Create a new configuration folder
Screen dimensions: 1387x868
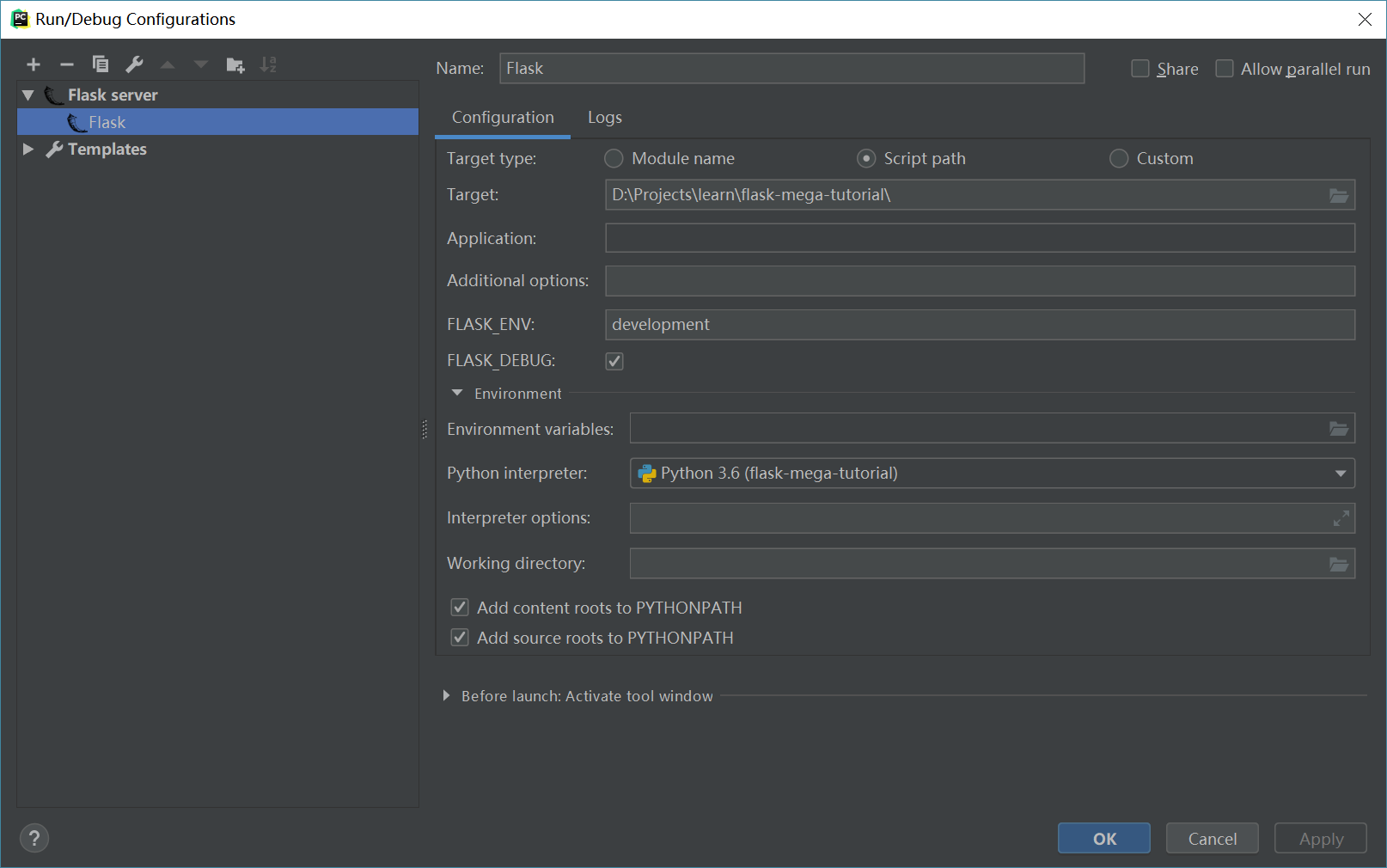point(235,64)
